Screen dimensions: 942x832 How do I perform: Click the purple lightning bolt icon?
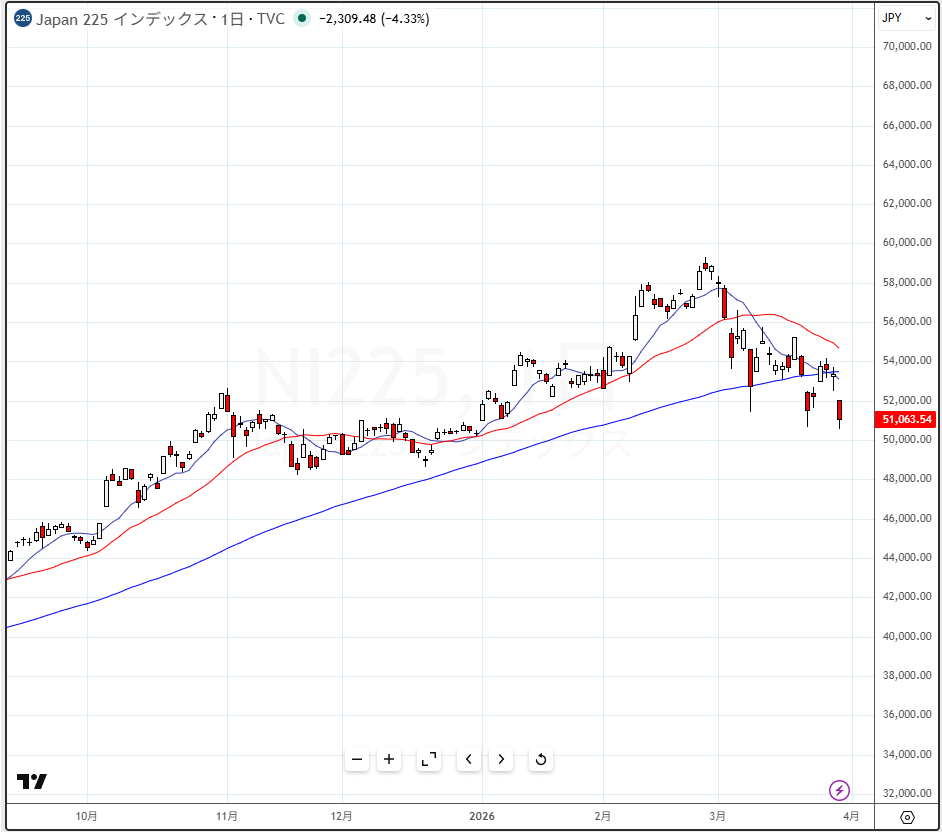839,791
